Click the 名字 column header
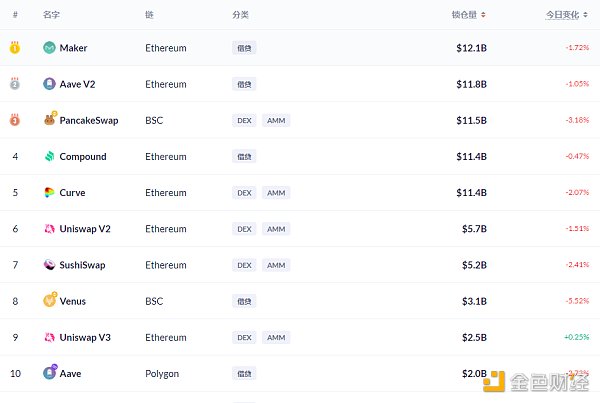This screenshot has width=600, height=403. click(52, 15)
